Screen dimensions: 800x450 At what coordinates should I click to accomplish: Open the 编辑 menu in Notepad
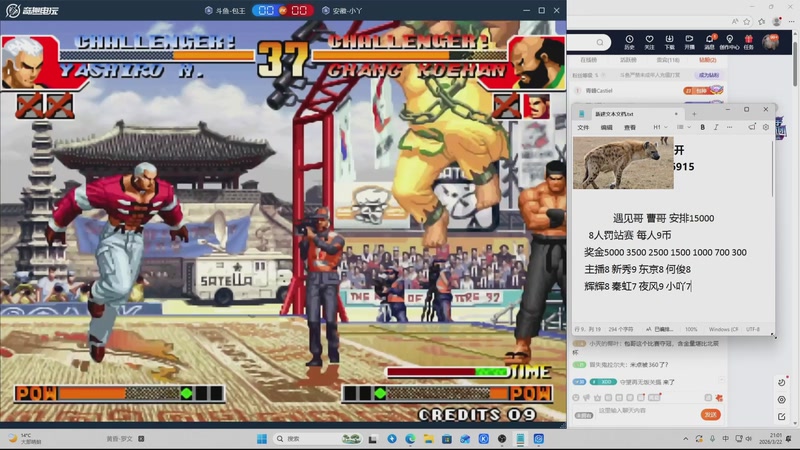coord(606,128)
